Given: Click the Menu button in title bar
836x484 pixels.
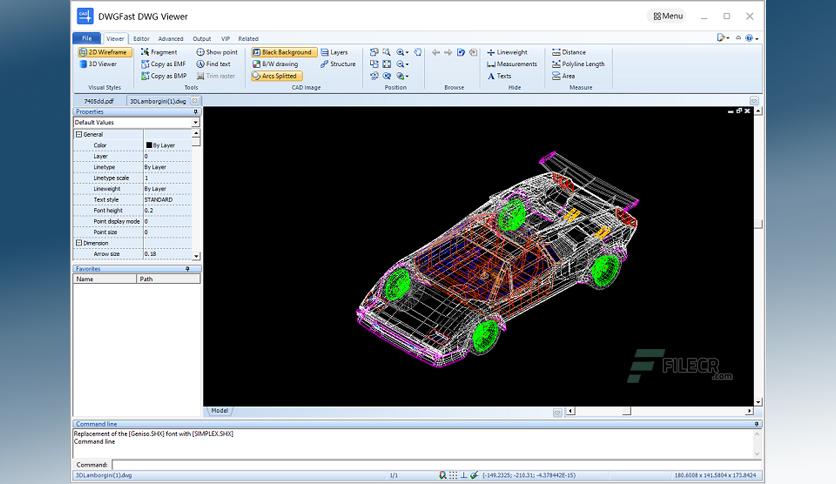Looking at the screenshot, I should [x=668, y=16].
